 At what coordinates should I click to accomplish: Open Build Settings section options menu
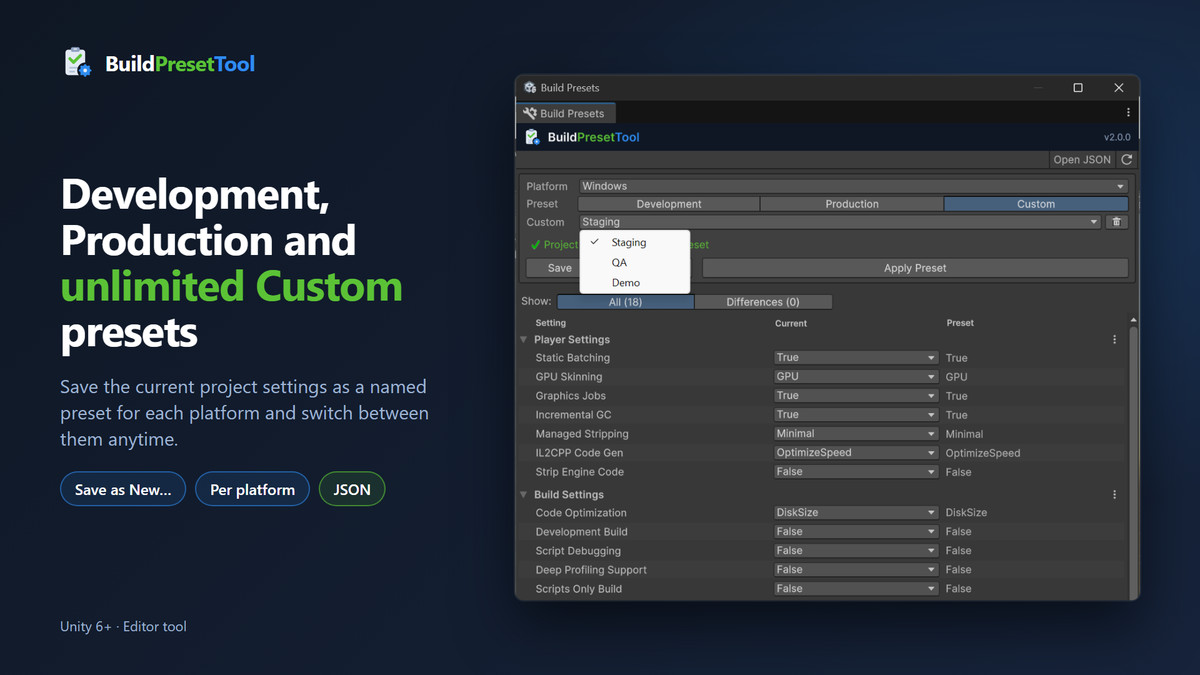(1115, 495)
